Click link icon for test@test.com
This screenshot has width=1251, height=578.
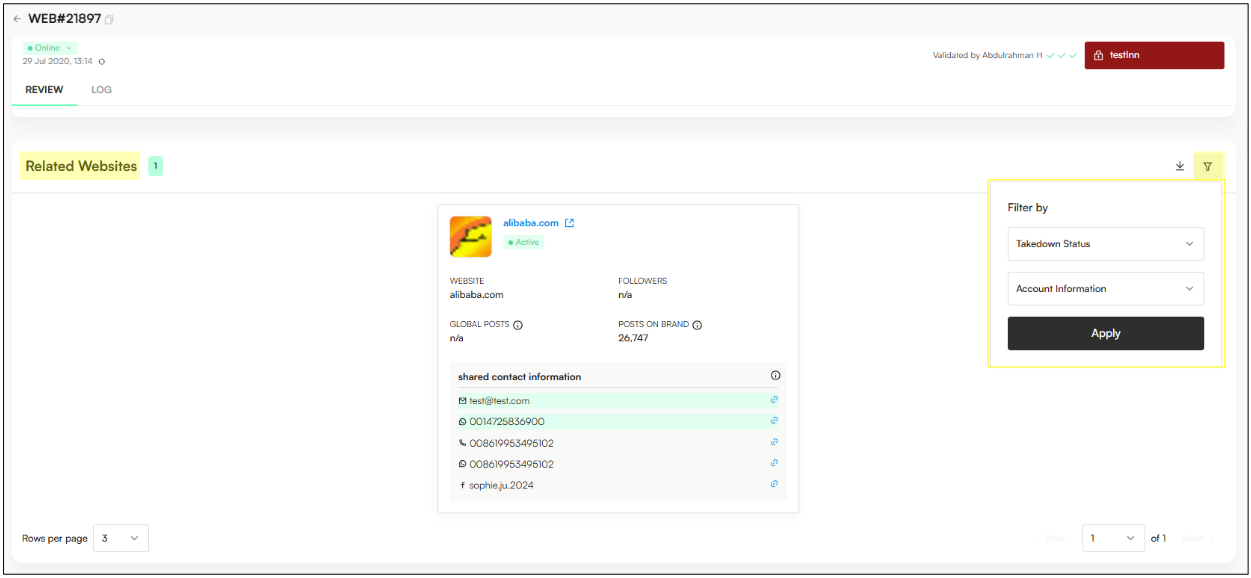774,400
